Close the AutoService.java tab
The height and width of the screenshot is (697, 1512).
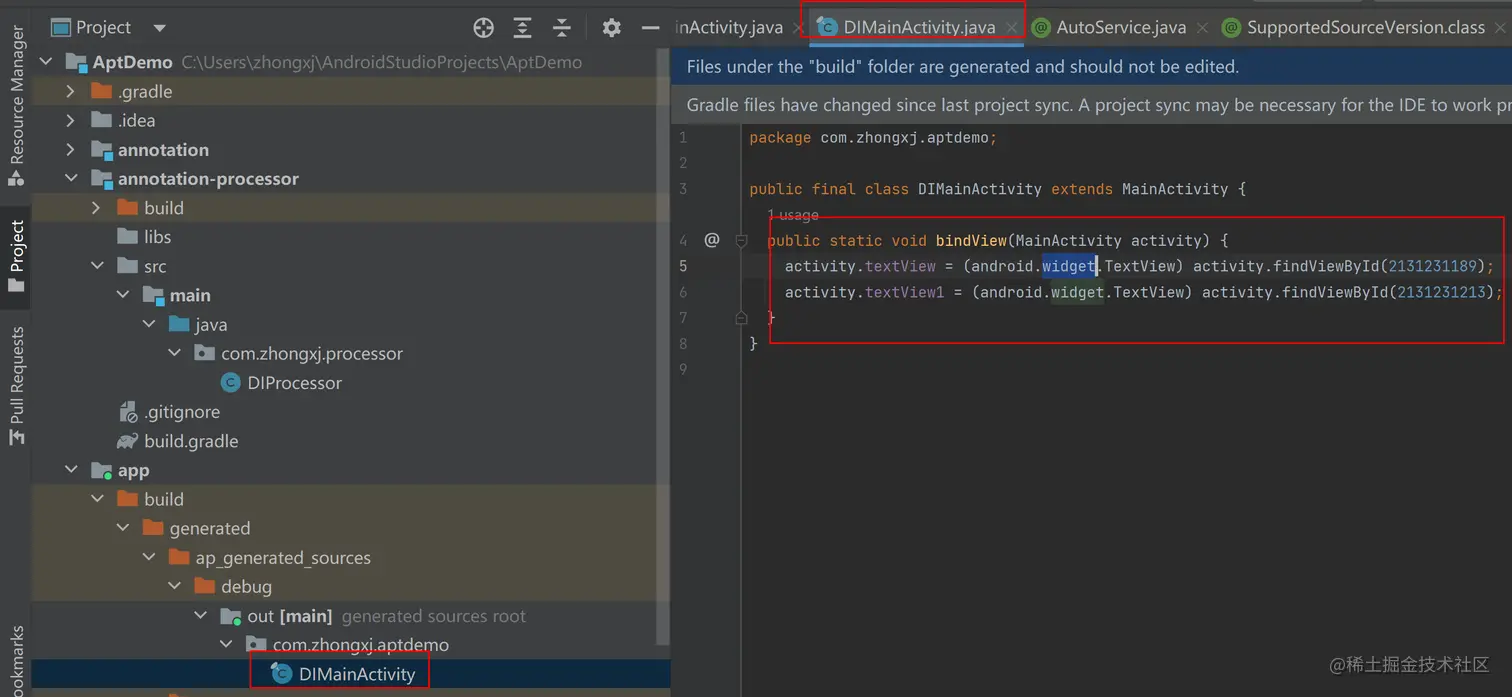click(x=1202, y=28)
